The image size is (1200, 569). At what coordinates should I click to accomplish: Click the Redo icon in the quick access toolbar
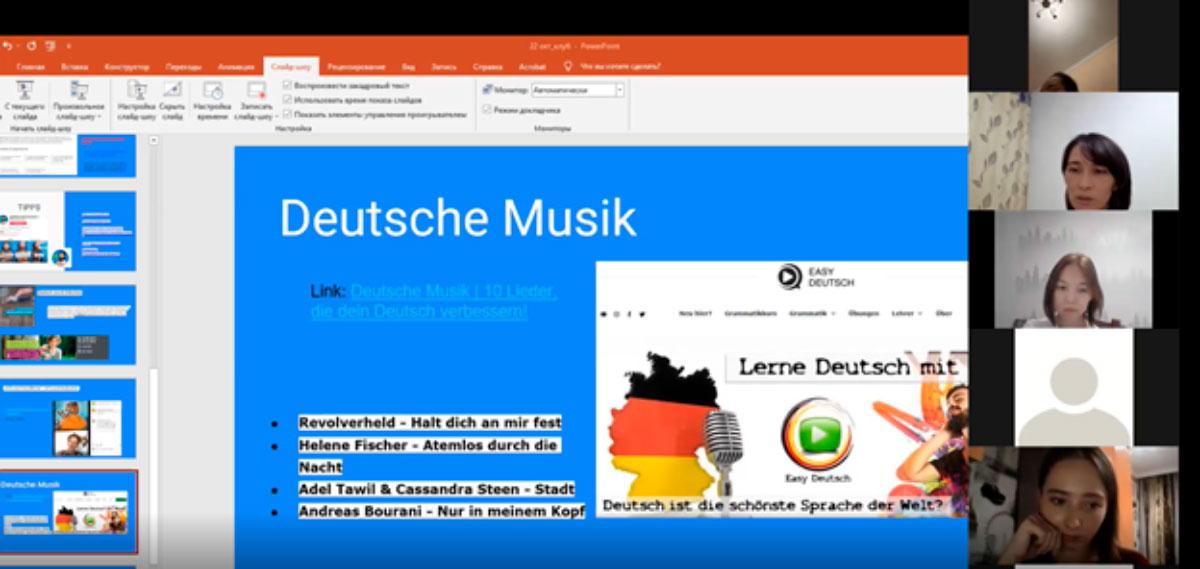click(32, 46)
